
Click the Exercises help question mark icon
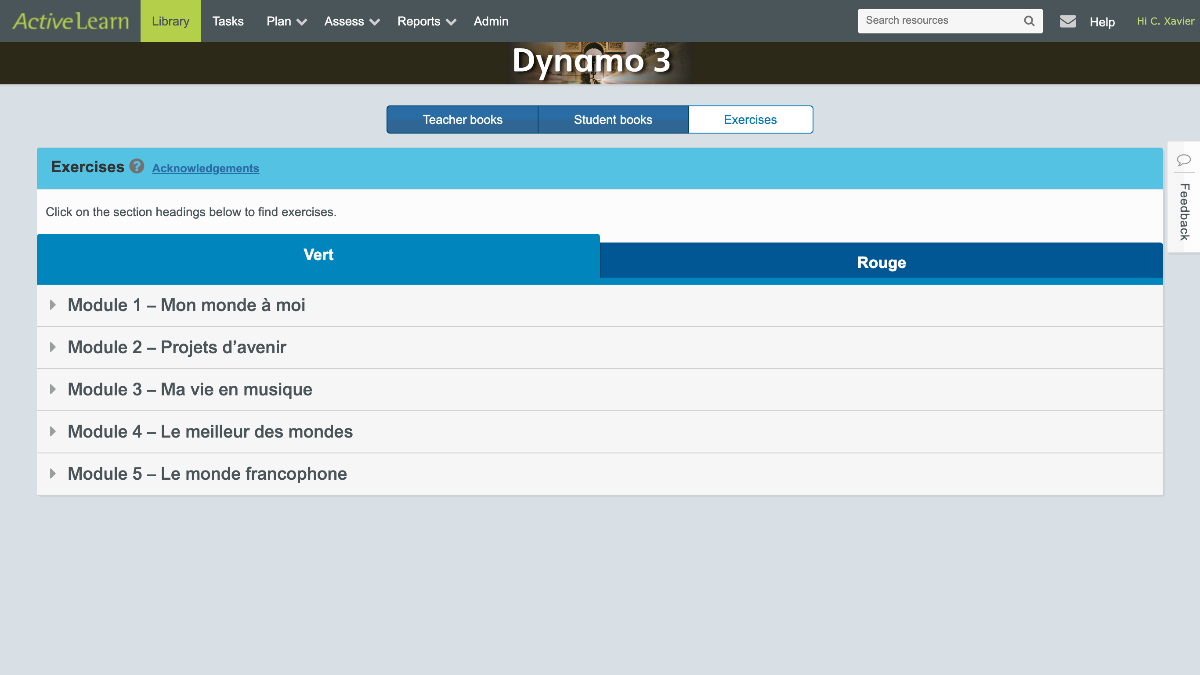pyautogui.click(x=137, y=166)
